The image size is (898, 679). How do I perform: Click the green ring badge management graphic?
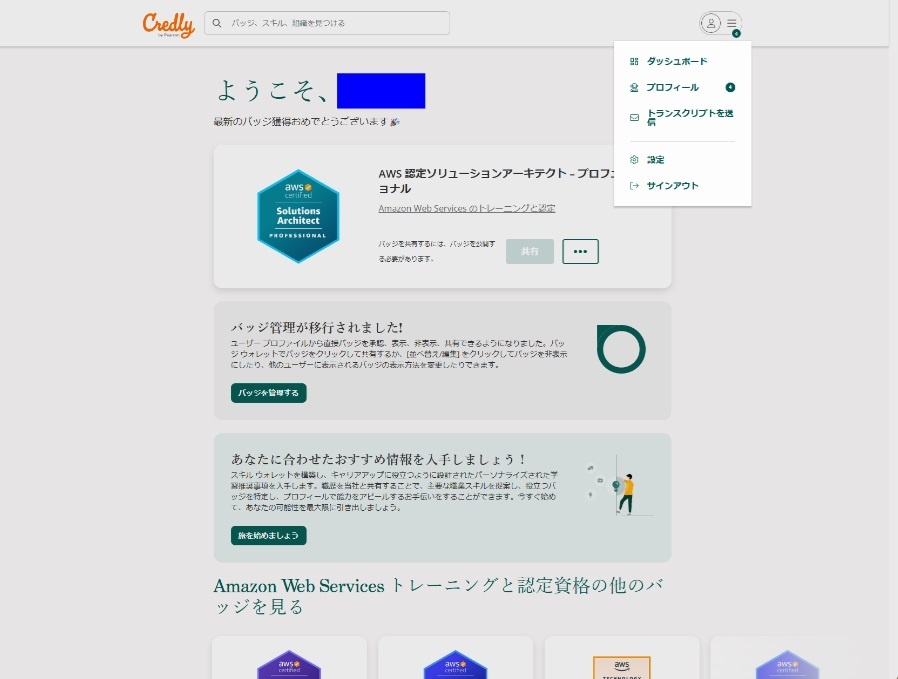621,349
